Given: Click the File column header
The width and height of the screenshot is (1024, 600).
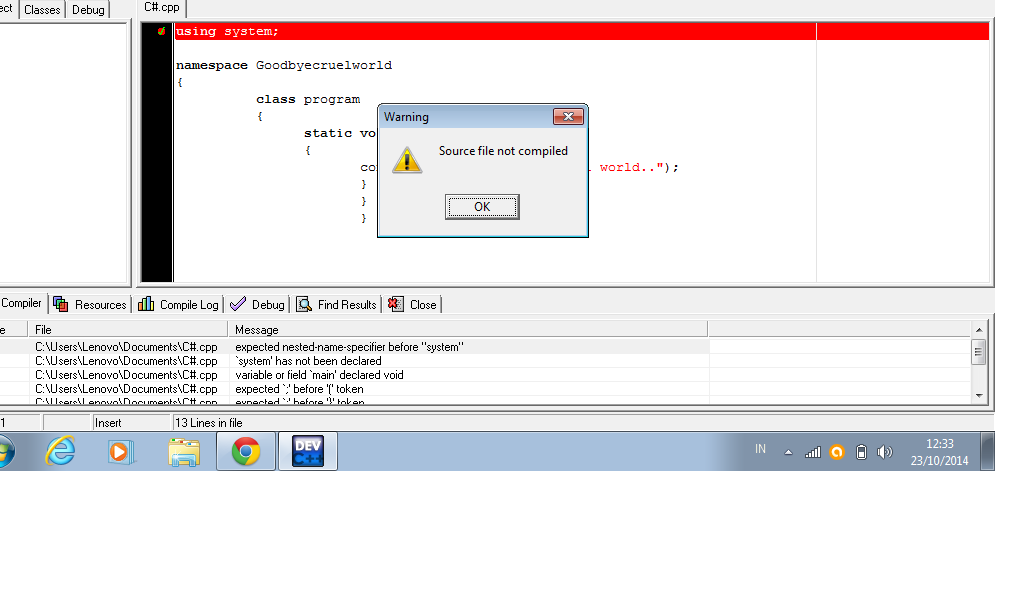Looking at the screenshot, I should click(x=129, y=330).
